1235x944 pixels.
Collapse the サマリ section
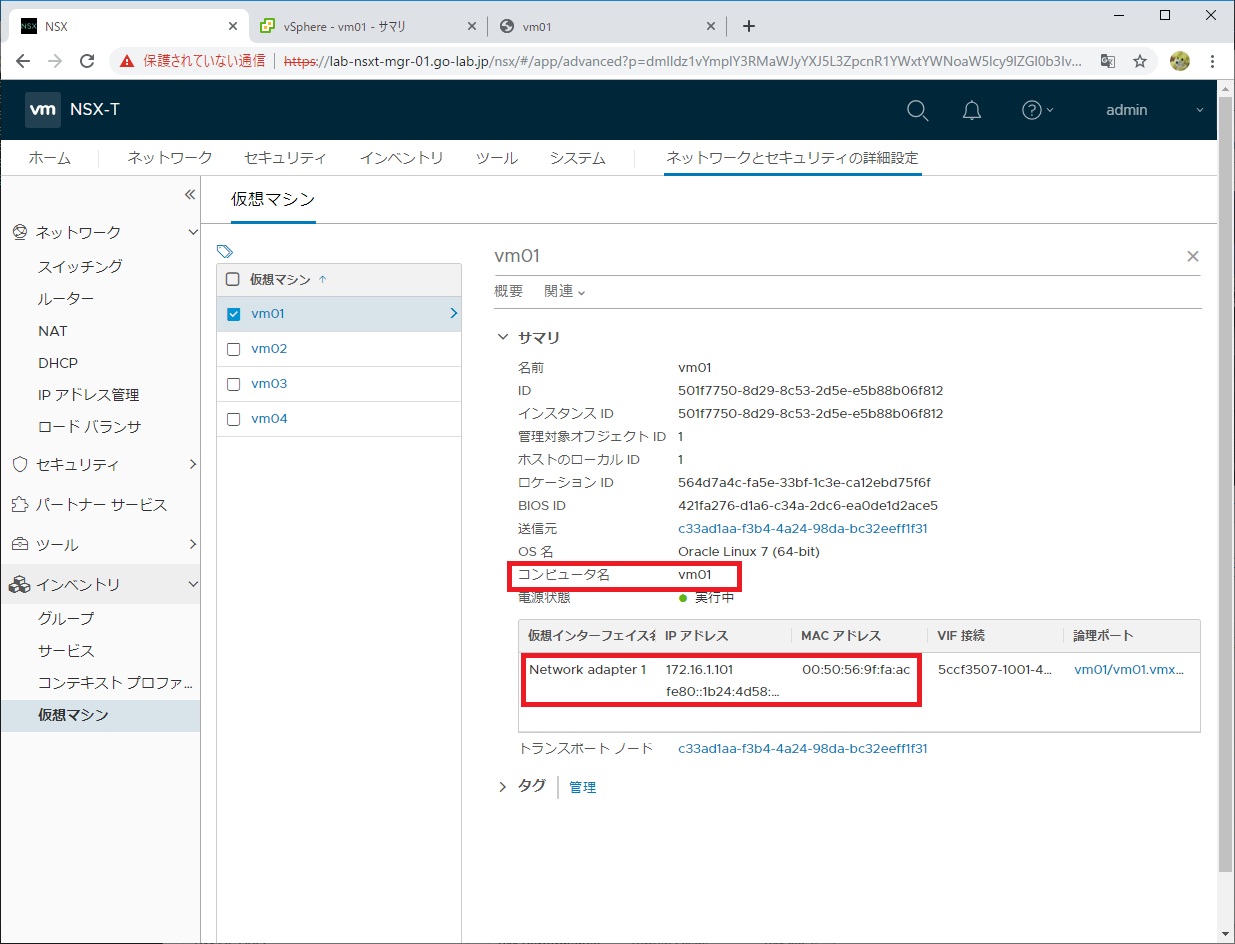[503, 337]
